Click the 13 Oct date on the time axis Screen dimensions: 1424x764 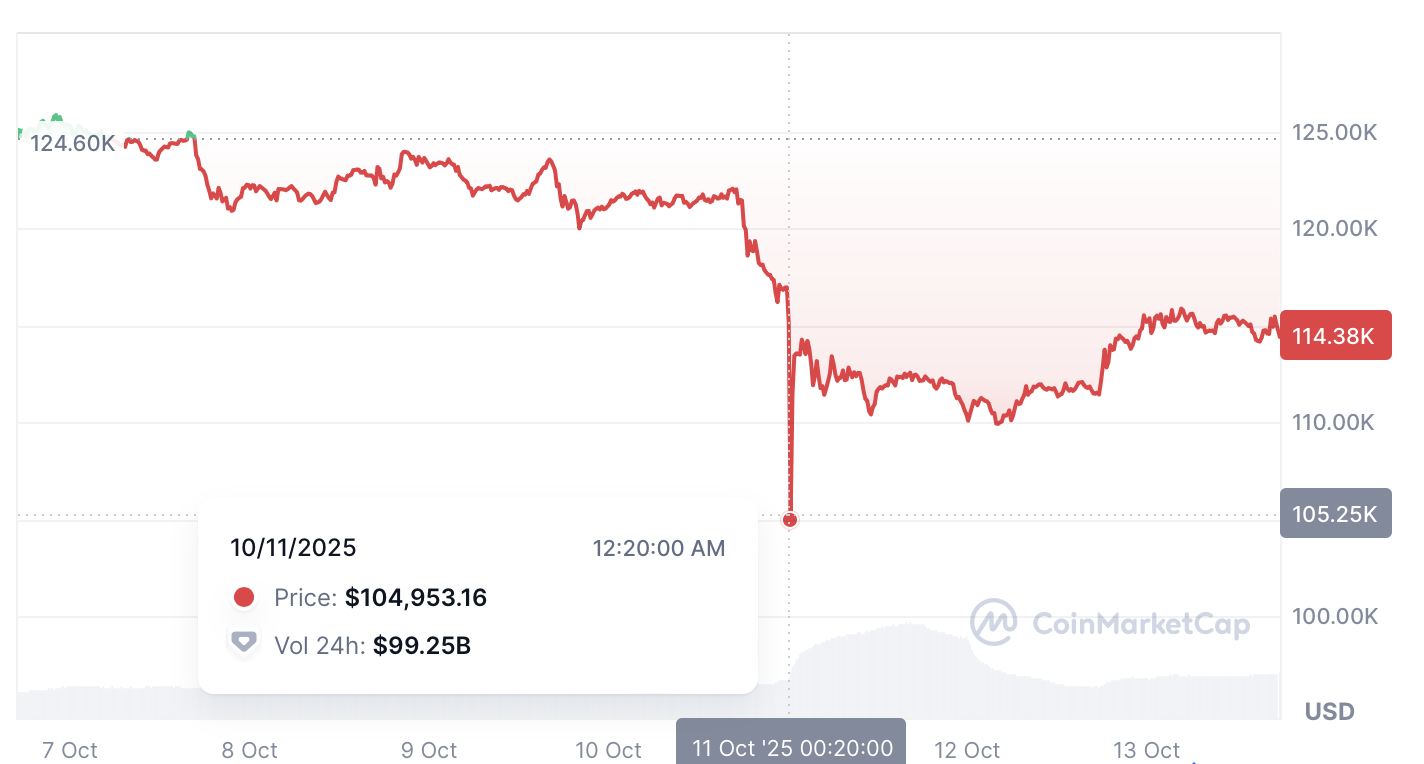(x=1147, y=750)
